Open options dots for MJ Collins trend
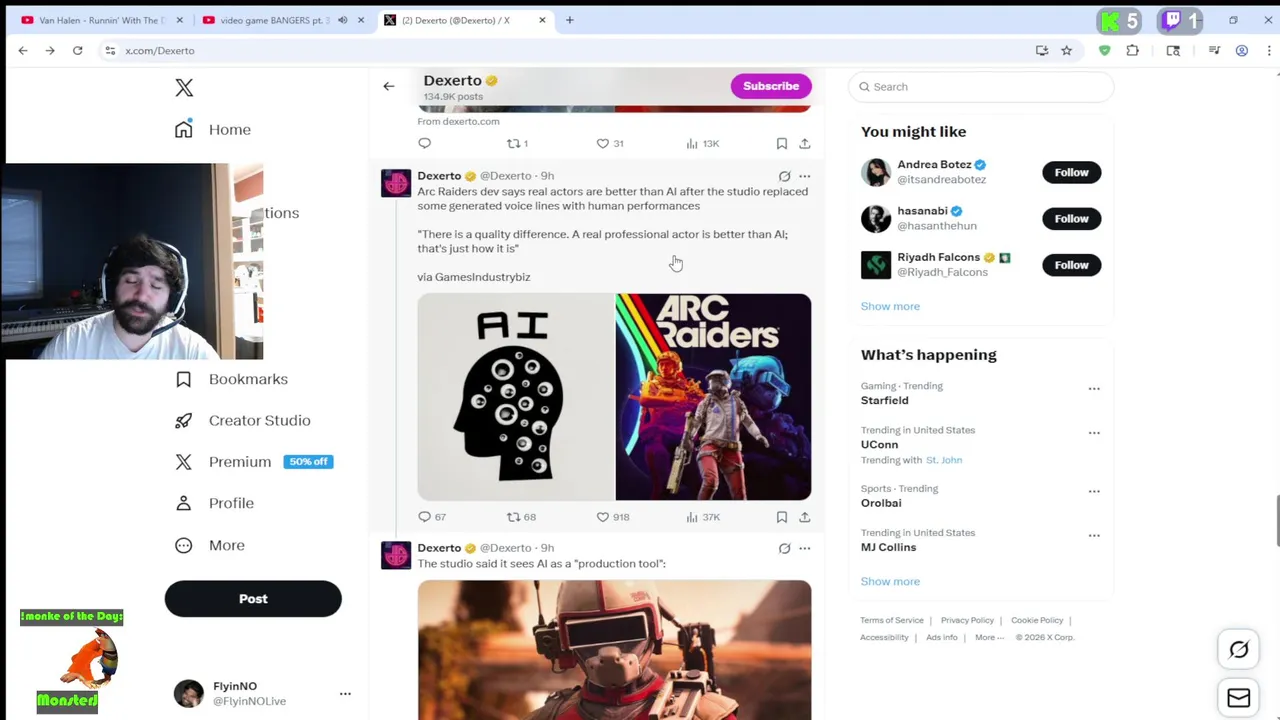This screenshot has height=720, width=1280. pyautogui.click(x=1094, y=536)
